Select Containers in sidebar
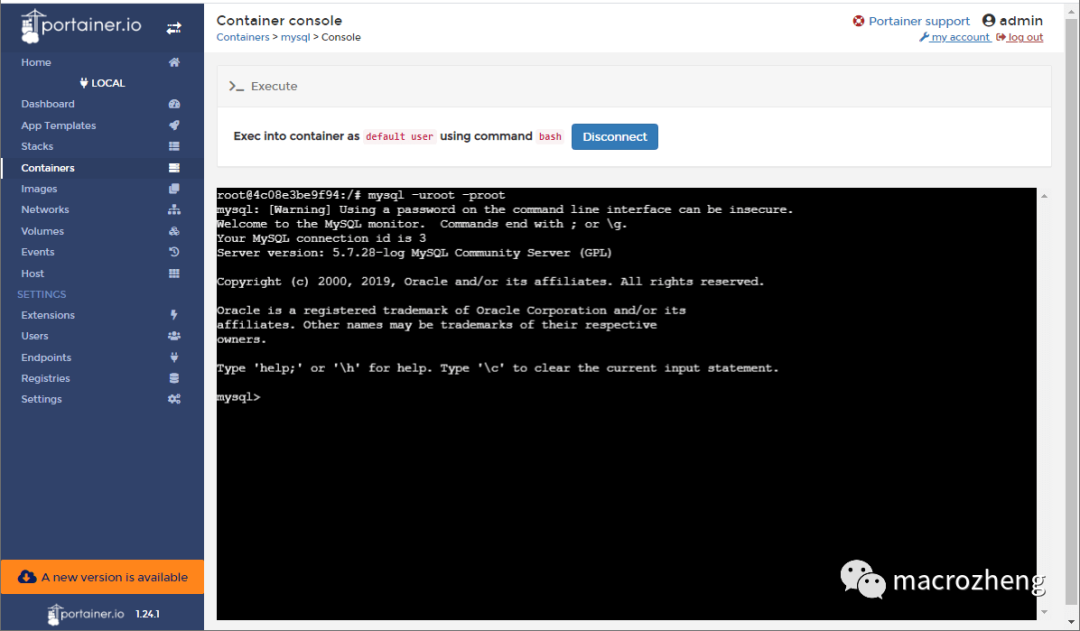 [x=102, y=167]
